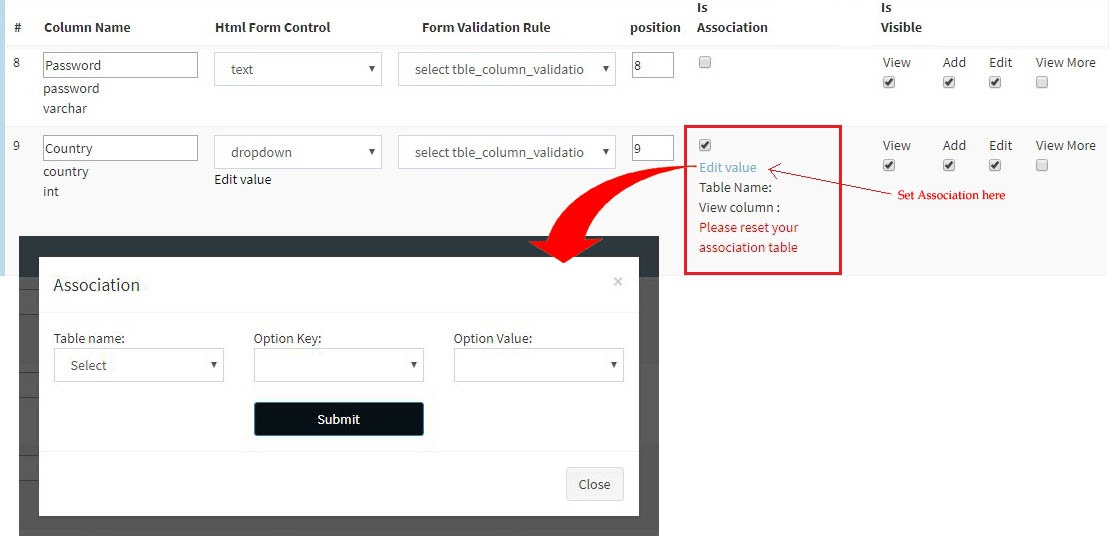Expand the Option Value dropdown
This screenshot has width=1110, height=546.
[x=538, y=365]
